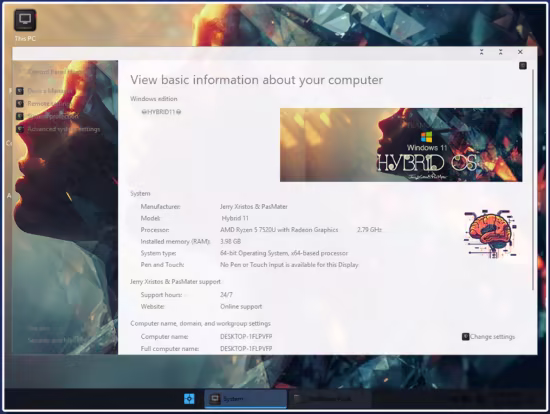Image resolution: width=550 pixels, height=414 pixels.
Task: Switch to the second taskbar window button
Action: coord(330,399)
